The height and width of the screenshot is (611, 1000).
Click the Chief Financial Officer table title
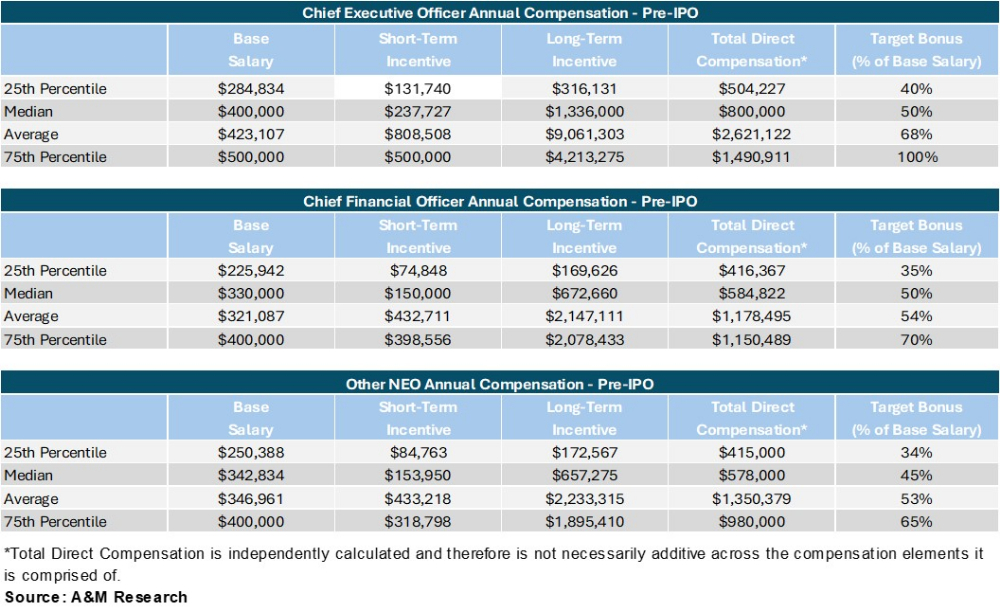(500, 201)
